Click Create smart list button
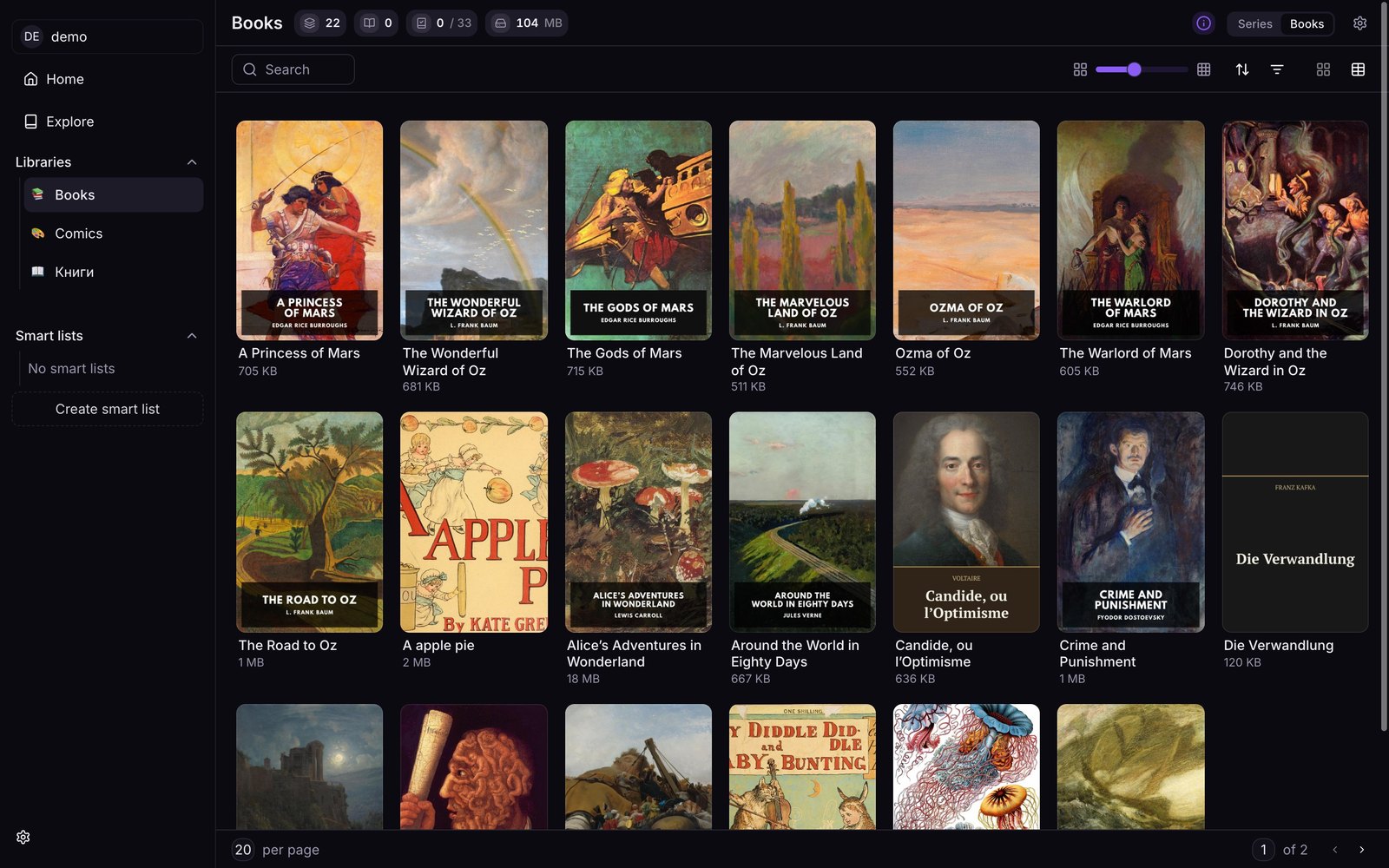This screenshot has width=1389, height=868. 108,409
